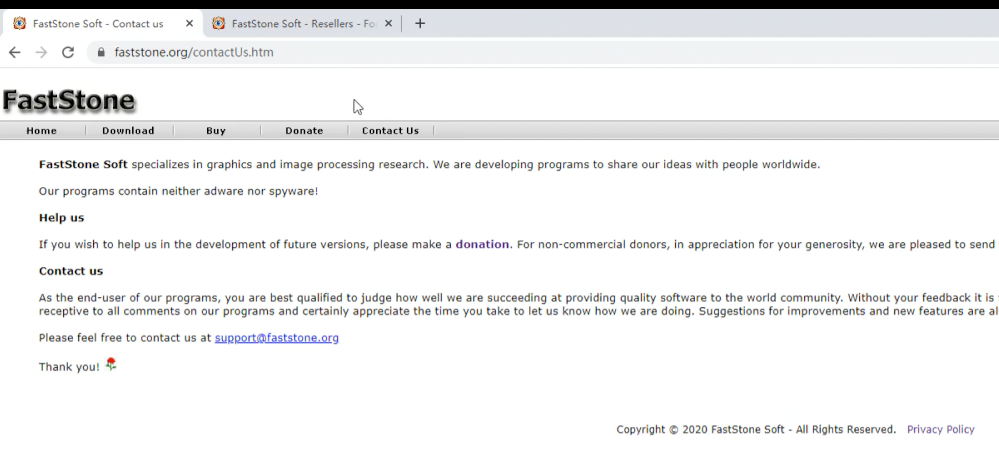Viewport: 999px width, 455px height.
Task: Close the Contact us tab
Action: pyautogui.click(x=189, y=23)
